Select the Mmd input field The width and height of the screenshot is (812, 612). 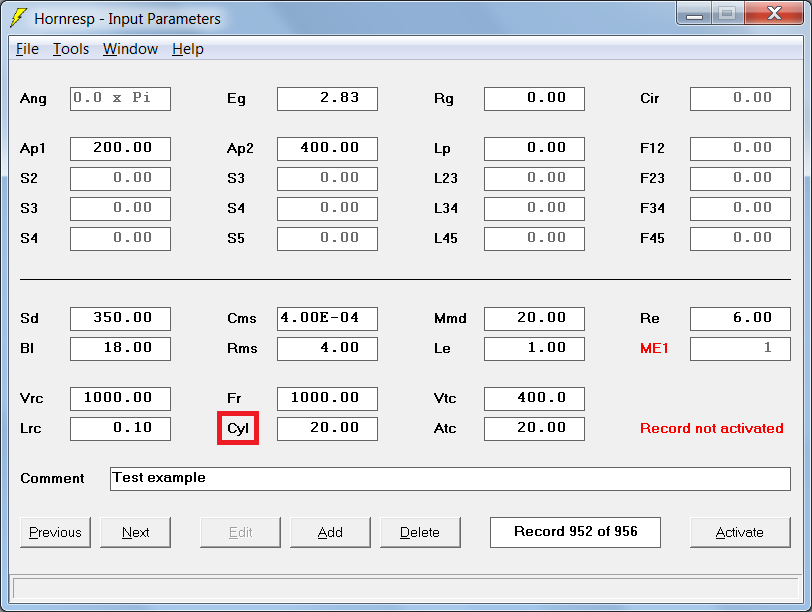pyautogui.click(x=534, y=318)
